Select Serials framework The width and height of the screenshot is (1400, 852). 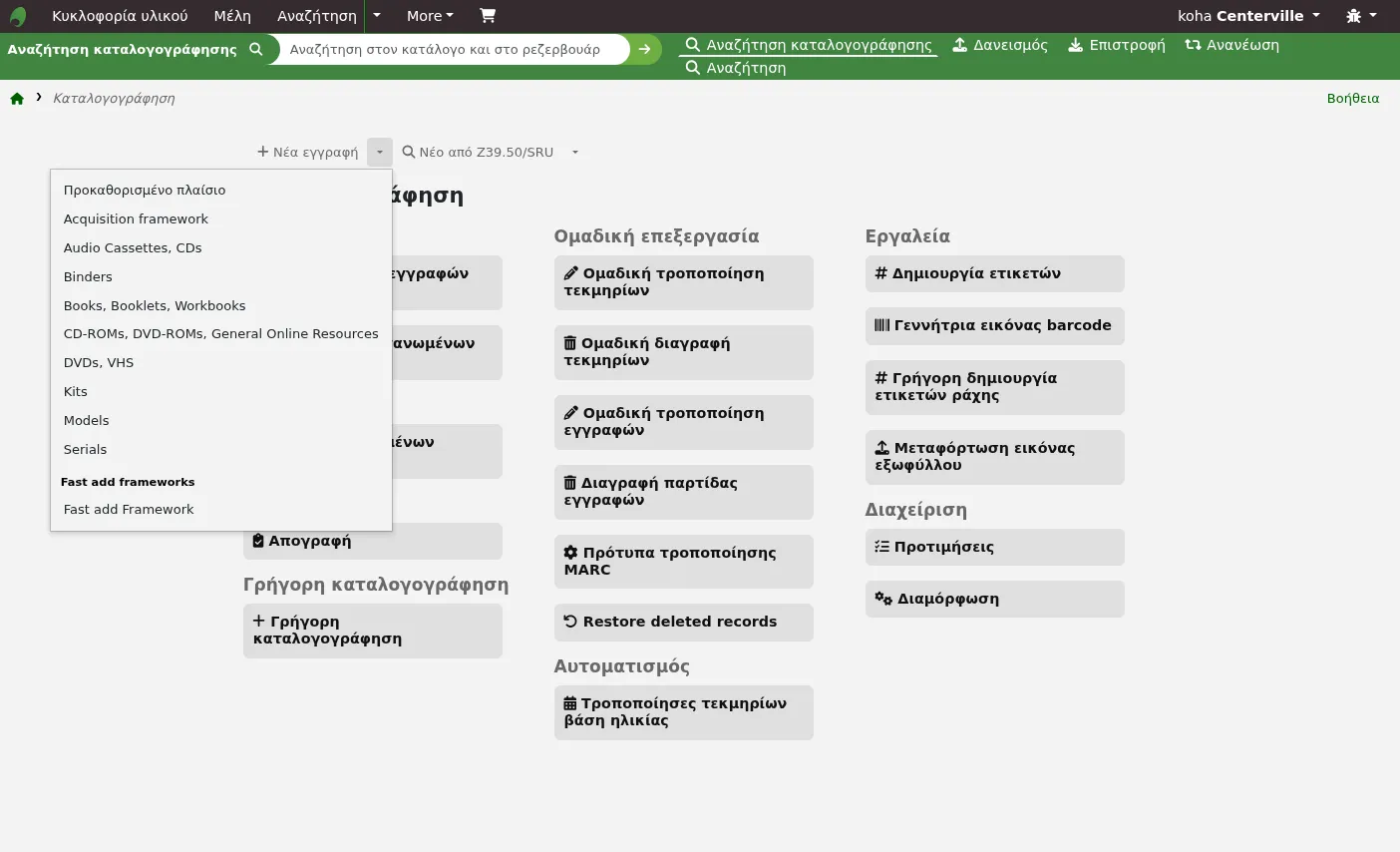click(220, 450)
